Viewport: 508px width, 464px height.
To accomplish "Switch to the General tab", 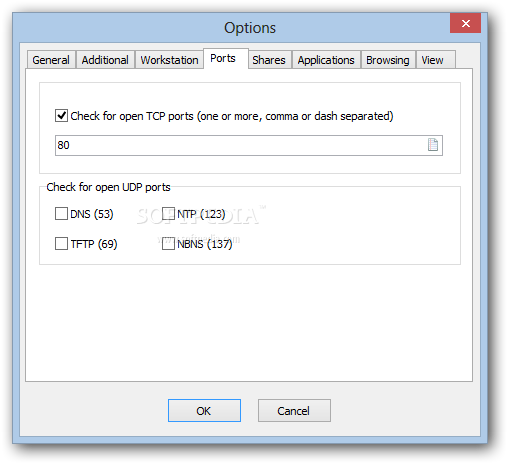I will coord(51,60).
